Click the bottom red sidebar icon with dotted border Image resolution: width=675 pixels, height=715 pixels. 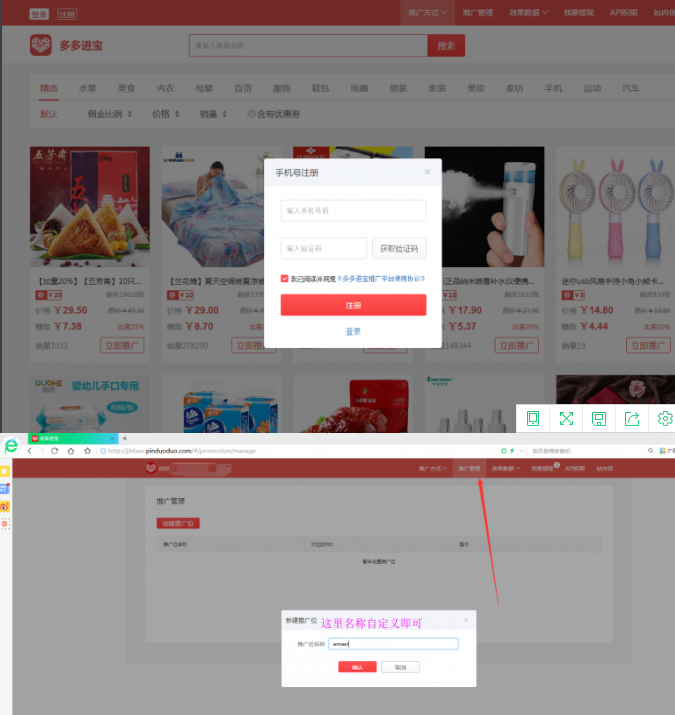coord(5,524)
